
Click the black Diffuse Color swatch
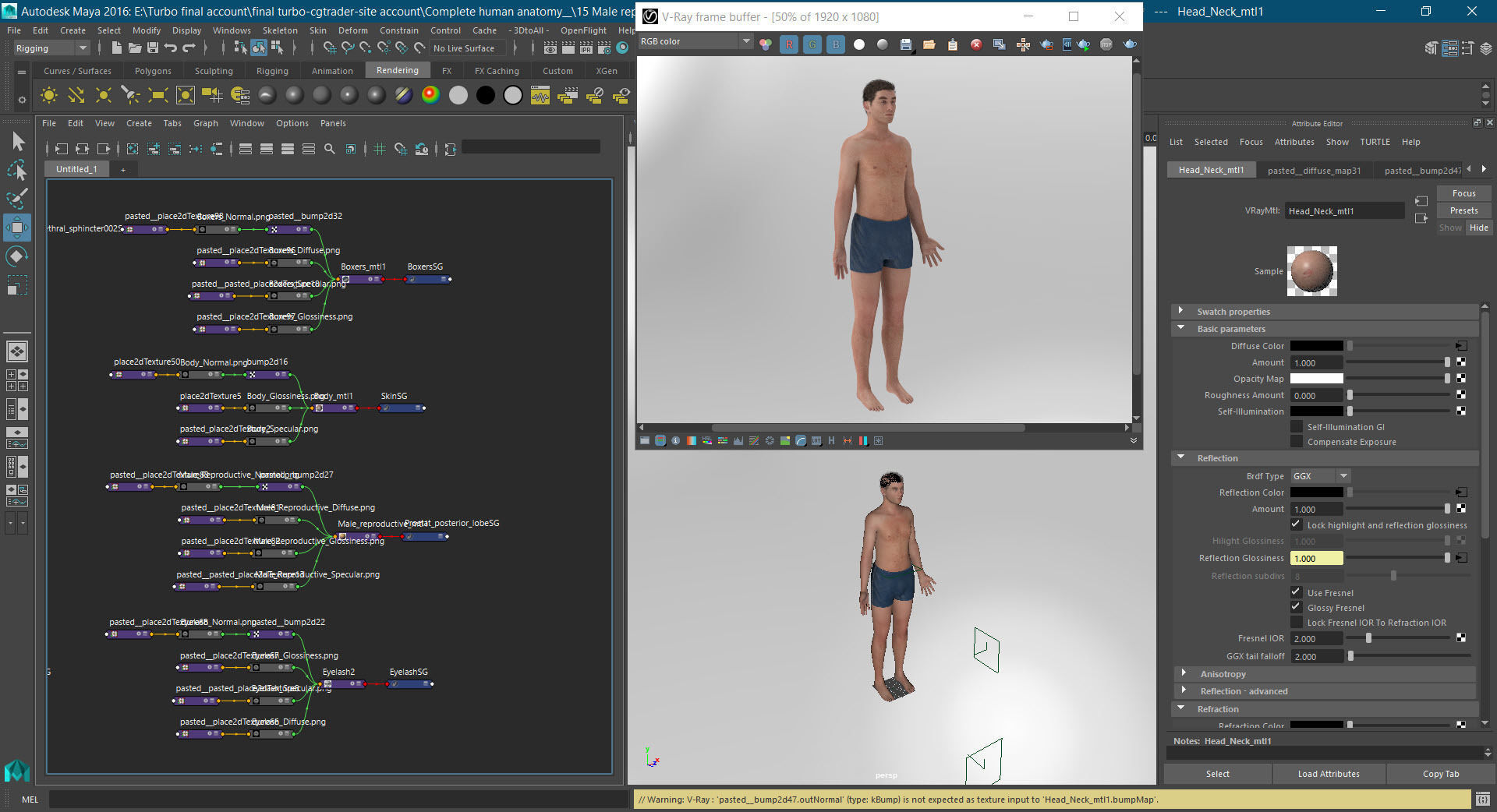pyautogui.click(x=1316, y=346)
